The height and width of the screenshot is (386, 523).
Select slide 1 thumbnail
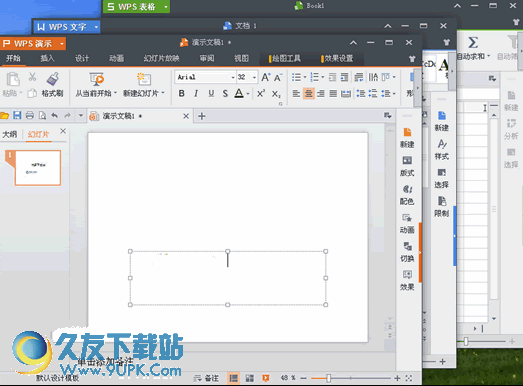(38, 168)
